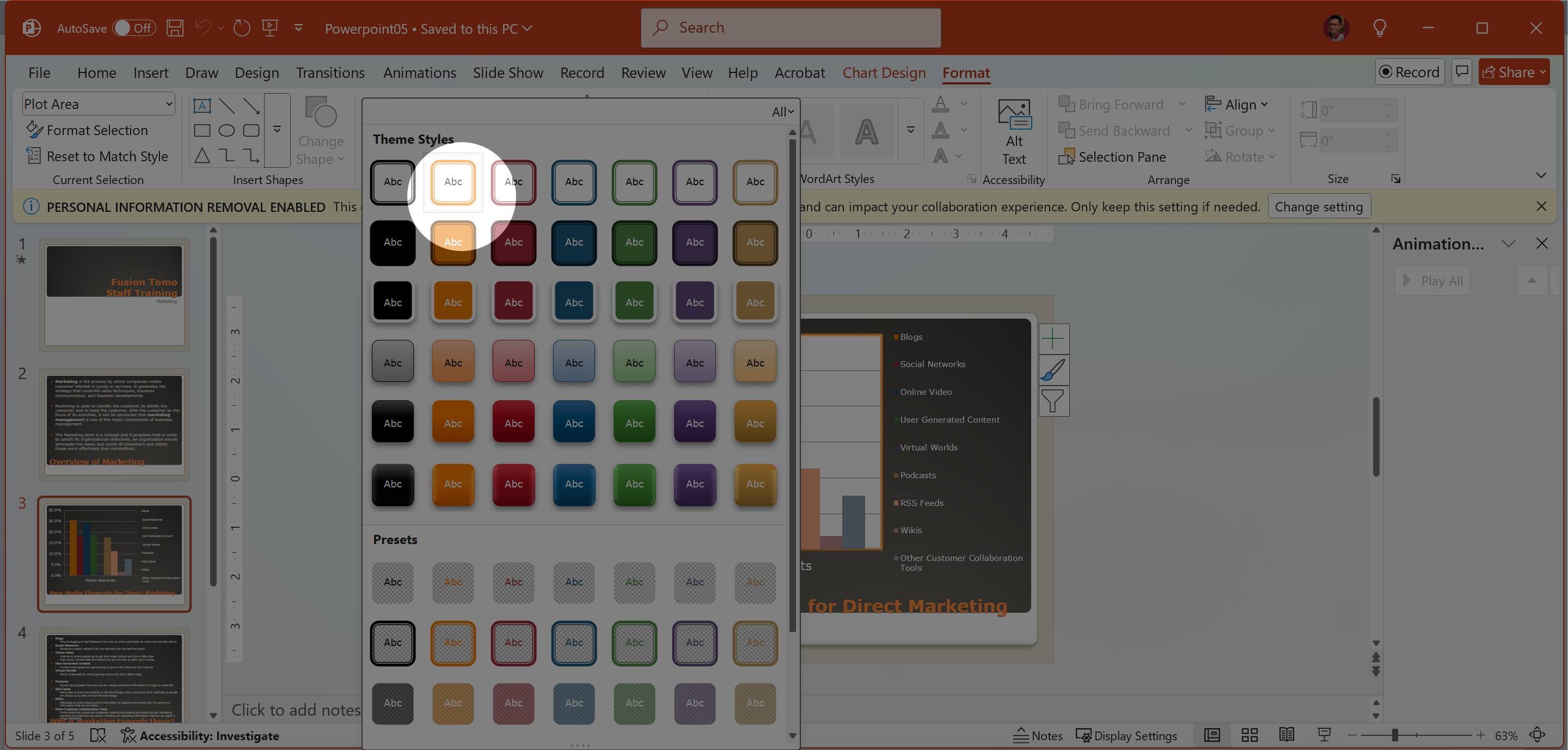This screenshot has height=750, width=1568.
Task: Click the Chart Styles paintbrush icon
Action: click(x=1053, y=369)
